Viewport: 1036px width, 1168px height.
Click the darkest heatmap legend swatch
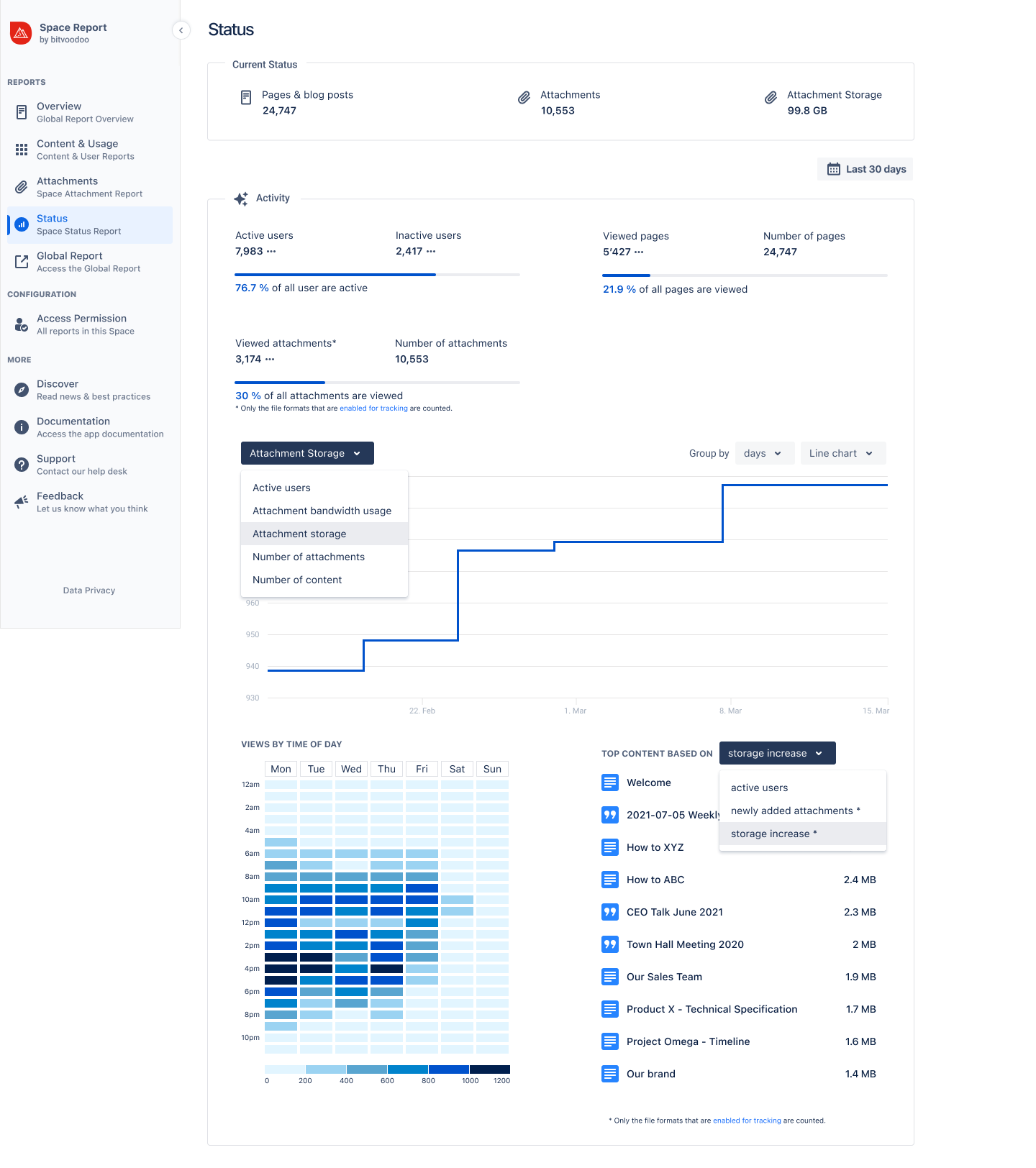pyautogui.click(x=490, y=1069)
